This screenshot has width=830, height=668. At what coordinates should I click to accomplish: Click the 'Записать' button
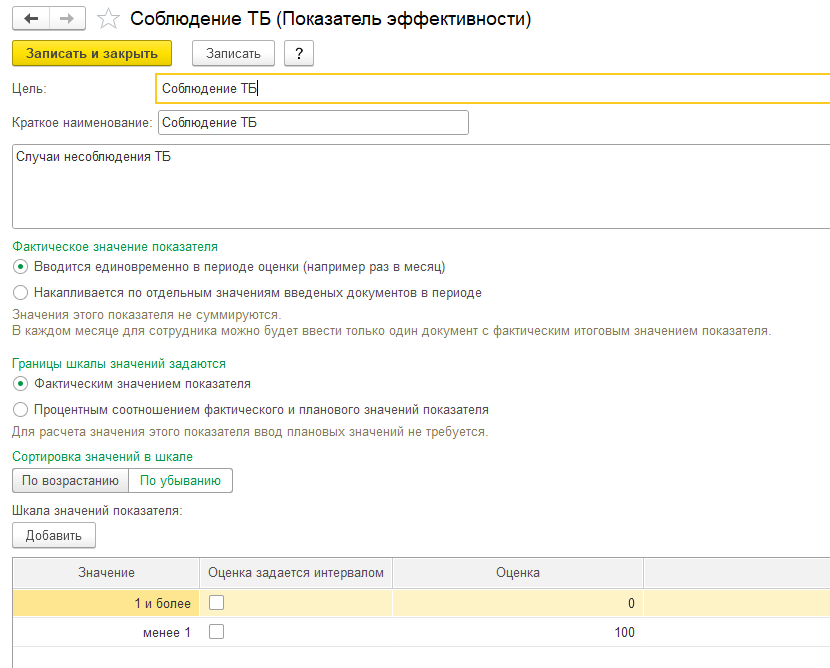click(233, 53)
